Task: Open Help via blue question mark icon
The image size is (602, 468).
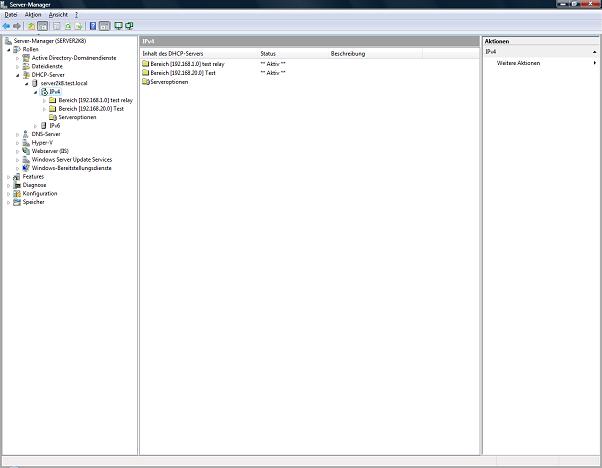Action: 93,26
